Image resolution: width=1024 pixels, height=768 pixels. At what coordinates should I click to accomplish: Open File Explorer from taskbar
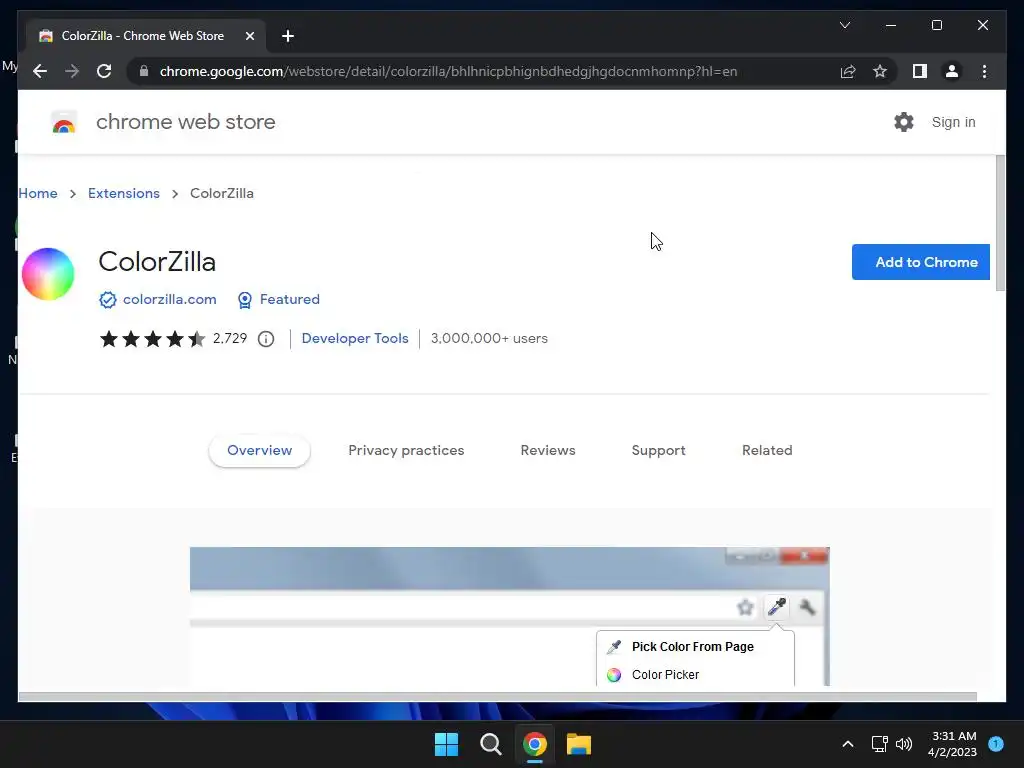coord(579,744)
